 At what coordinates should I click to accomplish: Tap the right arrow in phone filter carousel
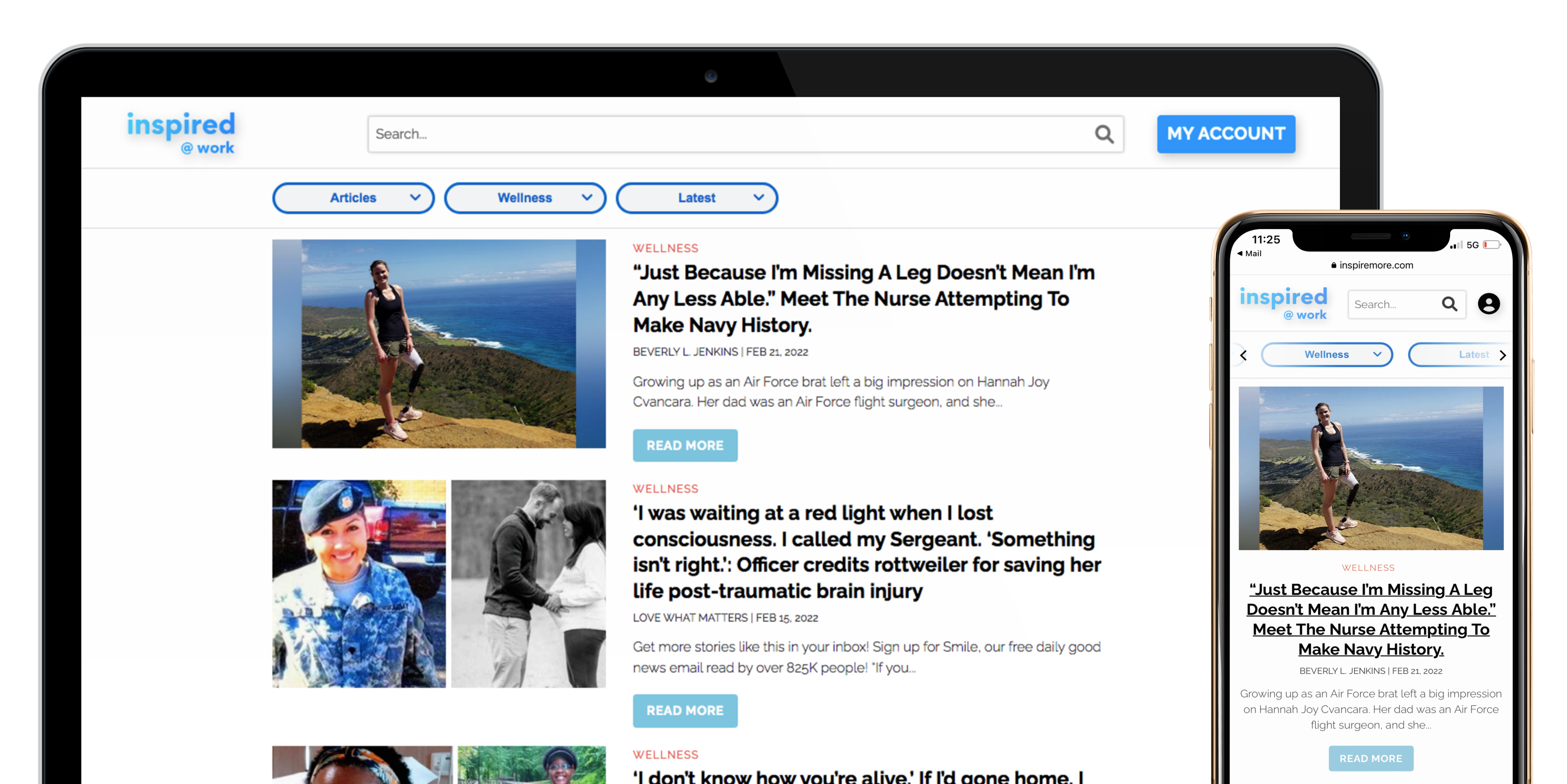click(x=1503, y=355)
